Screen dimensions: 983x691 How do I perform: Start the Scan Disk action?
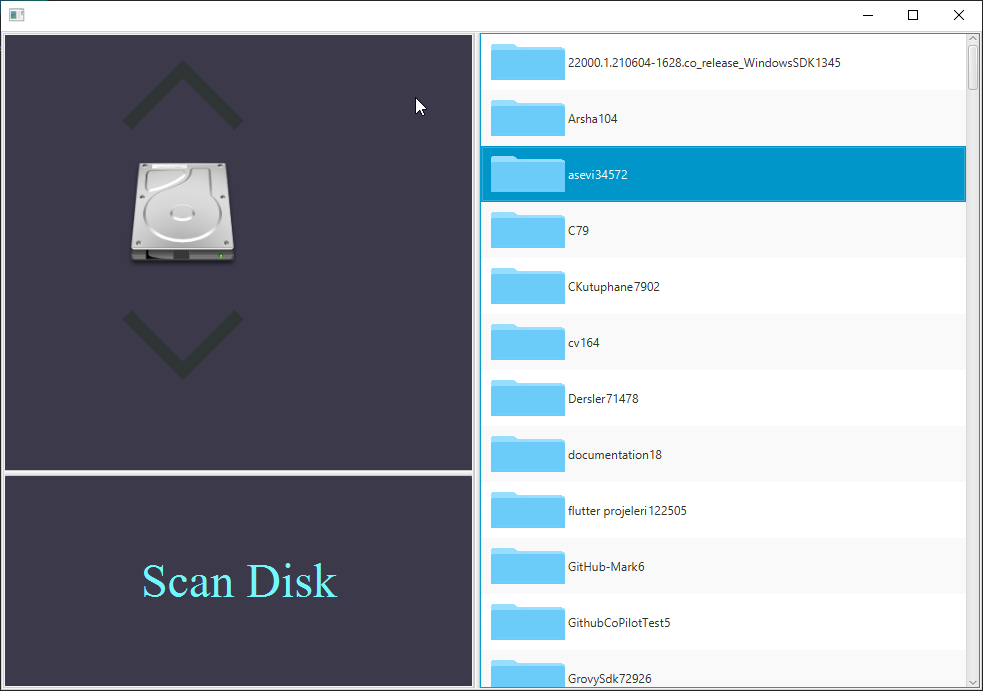point(239,581)
